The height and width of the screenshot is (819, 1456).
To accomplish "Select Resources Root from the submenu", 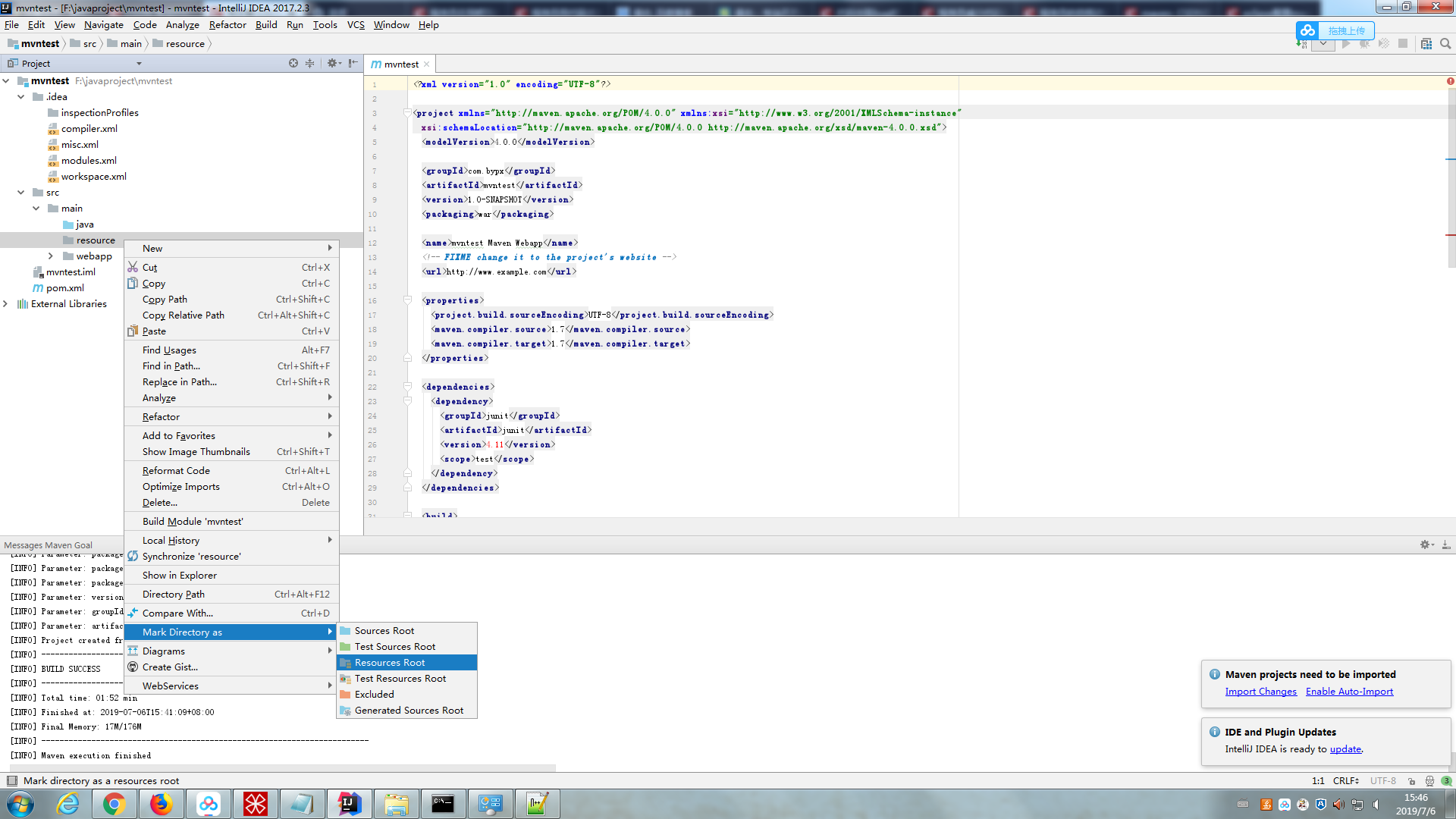I will 390,663.
